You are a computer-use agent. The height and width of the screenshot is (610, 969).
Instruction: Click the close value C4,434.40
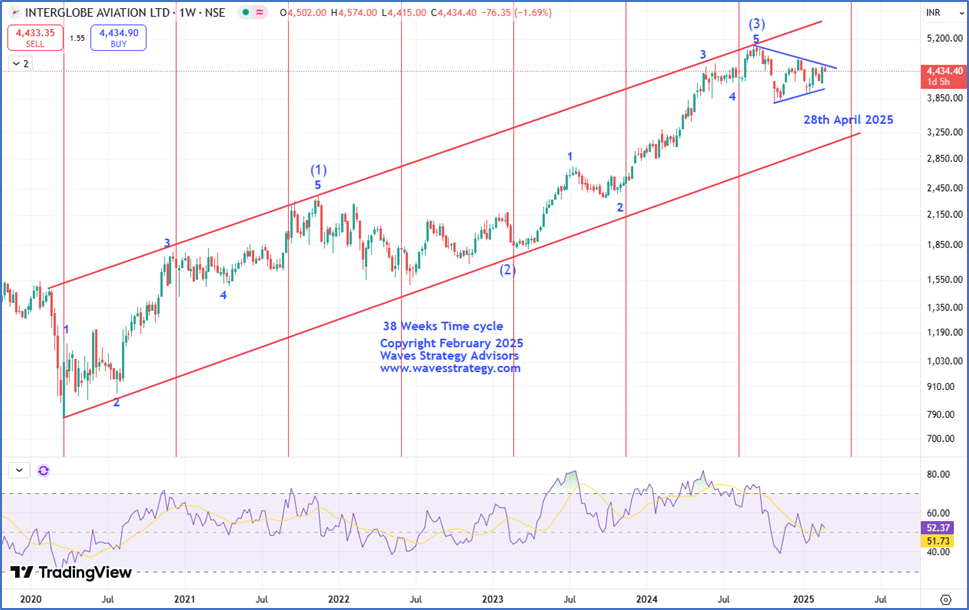click(x=454, y=12)
